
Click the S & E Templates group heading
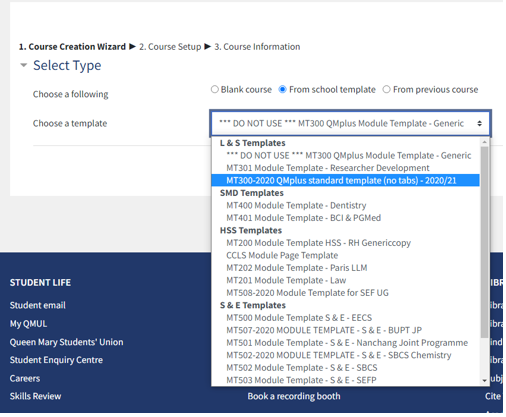tap(253, 305)
